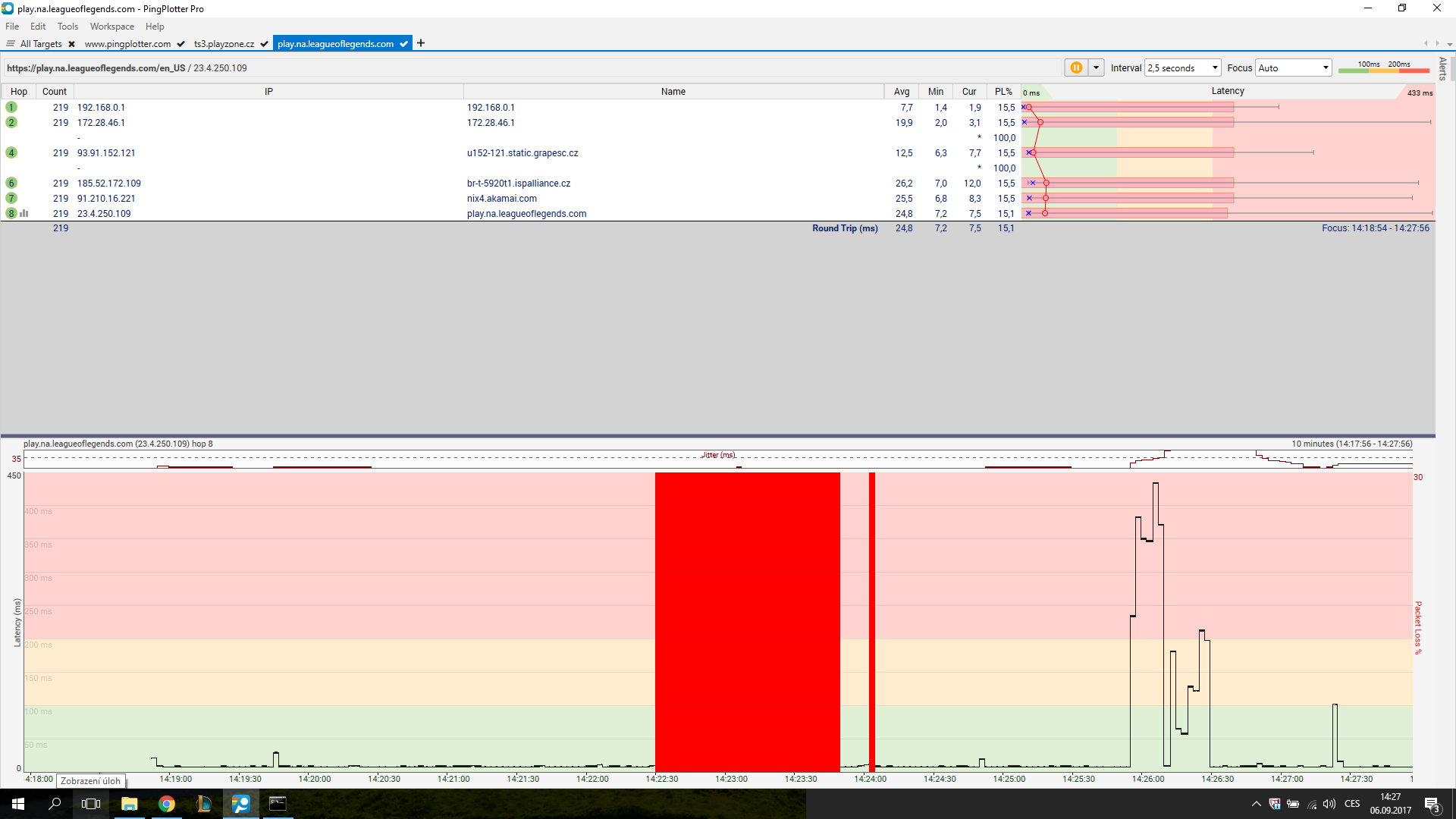Click the 100ms 200ms latency color scale
The width and height of the screenshot is (1456, 819).
(1383, 67)
